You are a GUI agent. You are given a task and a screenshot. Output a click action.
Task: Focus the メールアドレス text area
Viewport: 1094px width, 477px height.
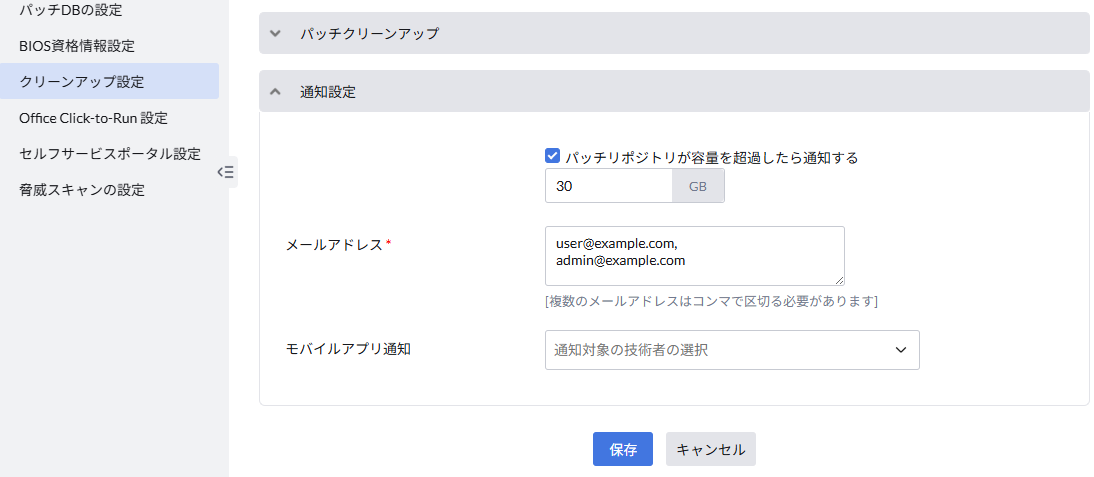point(694,255)
